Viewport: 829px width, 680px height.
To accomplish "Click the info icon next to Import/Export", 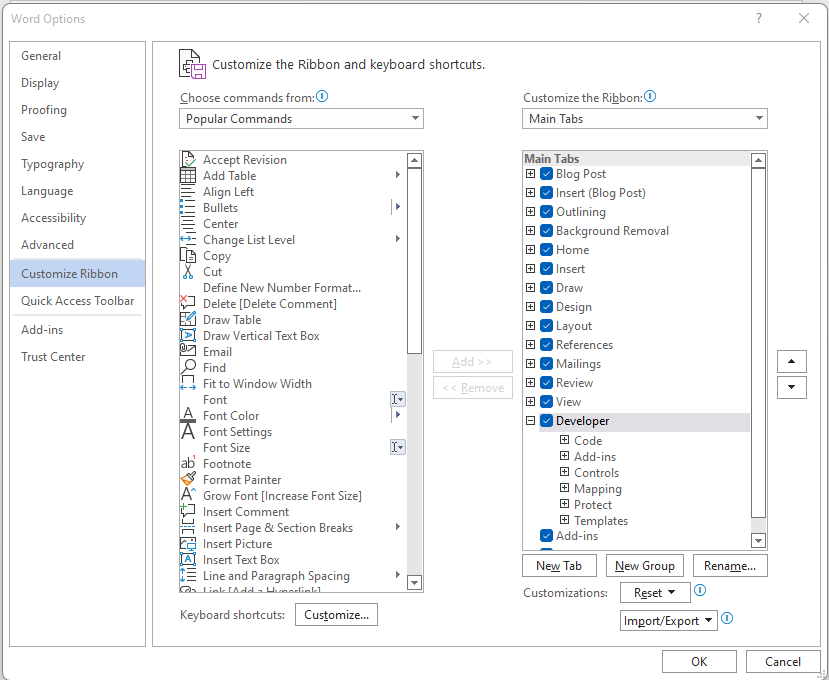I will 727,618.
